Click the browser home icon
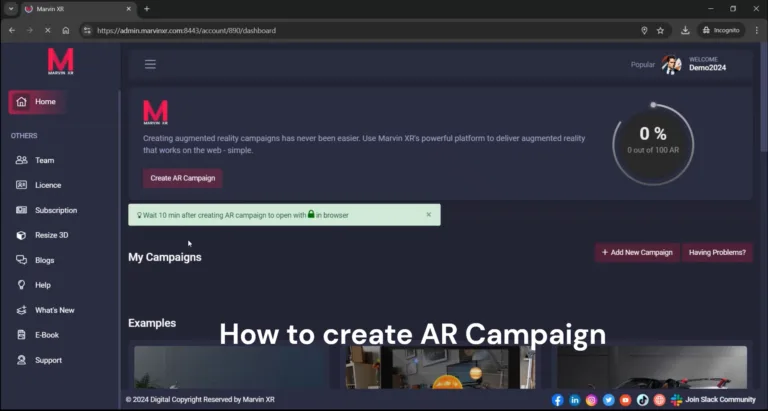Viewport: 768px width, 411px height. 66,30
